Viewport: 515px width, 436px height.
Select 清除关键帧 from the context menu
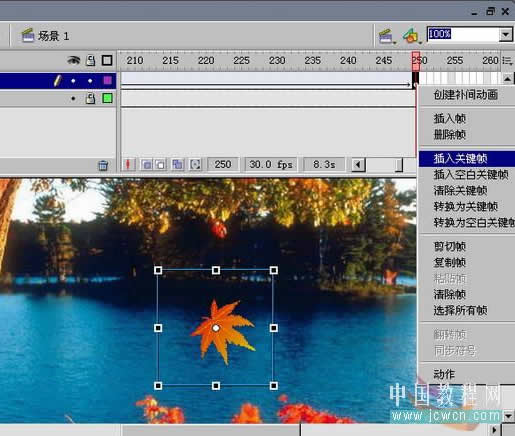tap(460, 190)
